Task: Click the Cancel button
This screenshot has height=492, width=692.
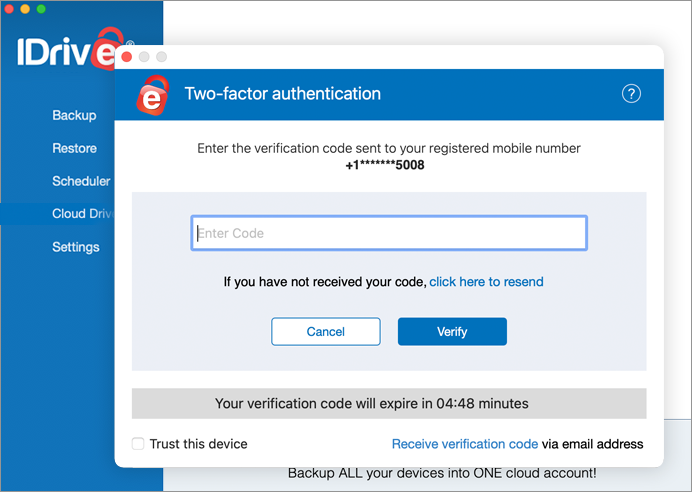Action: point(326,331)
